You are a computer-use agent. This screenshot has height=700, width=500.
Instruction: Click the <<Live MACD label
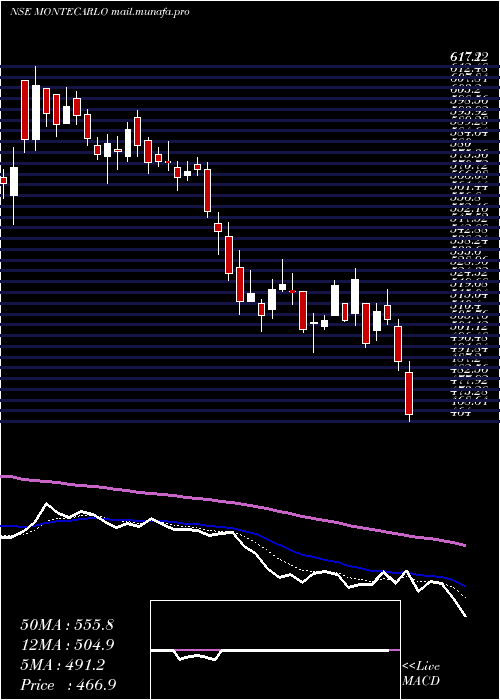click(x=421, y=674)
